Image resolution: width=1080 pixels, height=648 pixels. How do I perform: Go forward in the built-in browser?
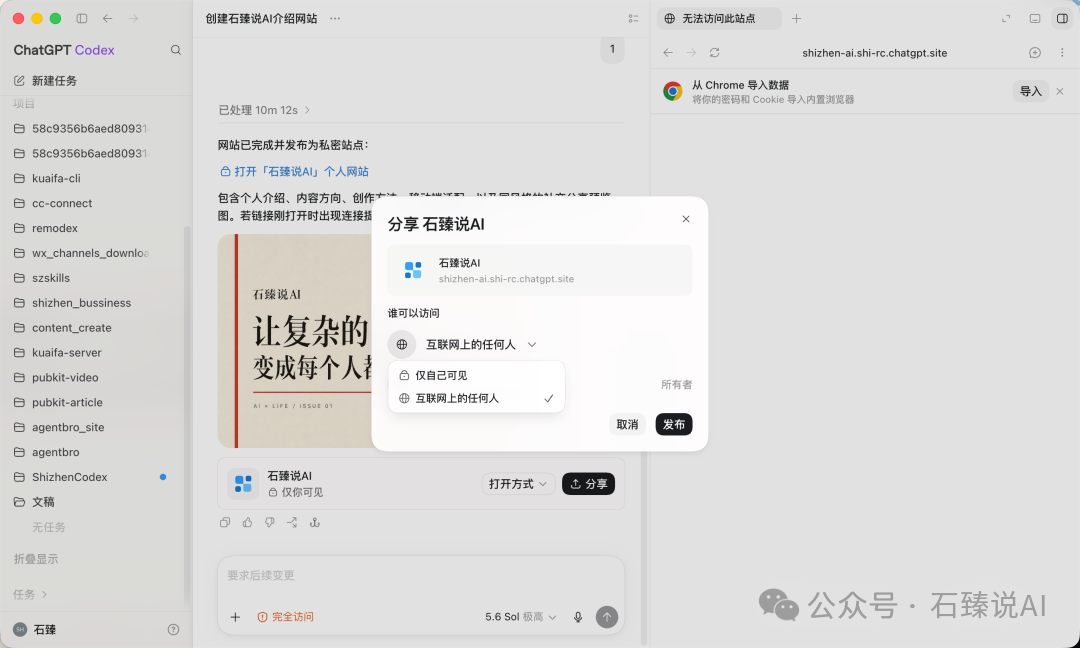(x=692, y=52)
